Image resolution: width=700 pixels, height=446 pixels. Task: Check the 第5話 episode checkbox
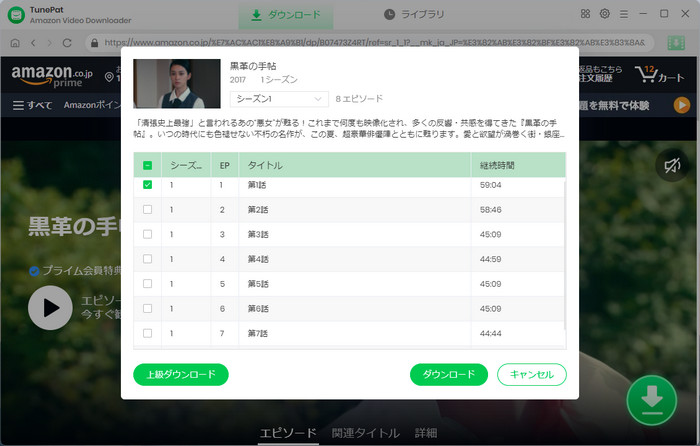[x=147, y=283]
